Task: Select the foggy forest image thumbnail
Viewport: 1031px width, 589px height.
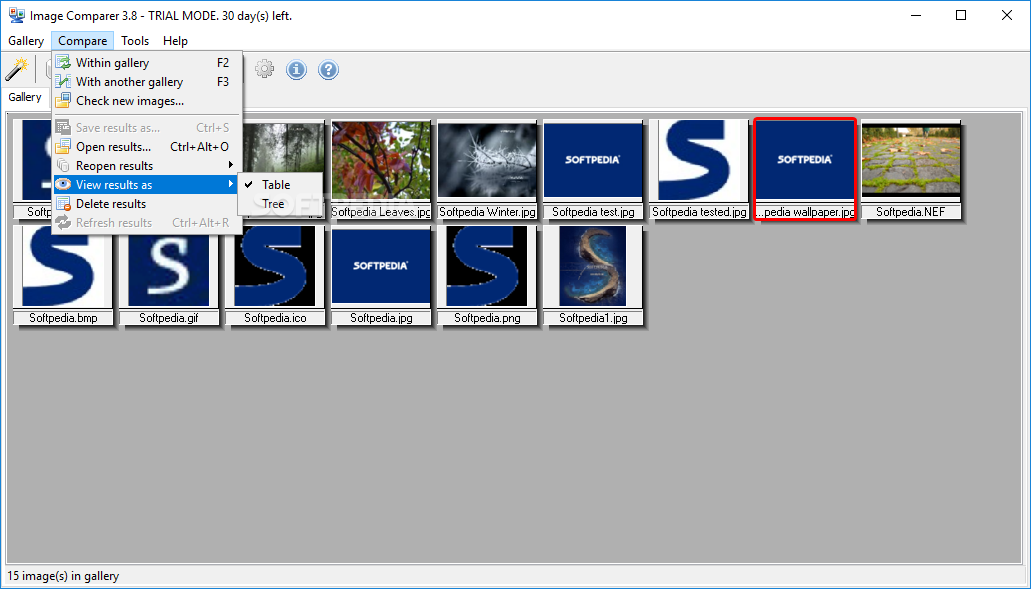Action: pyautogui.click(x=284, y=160)
